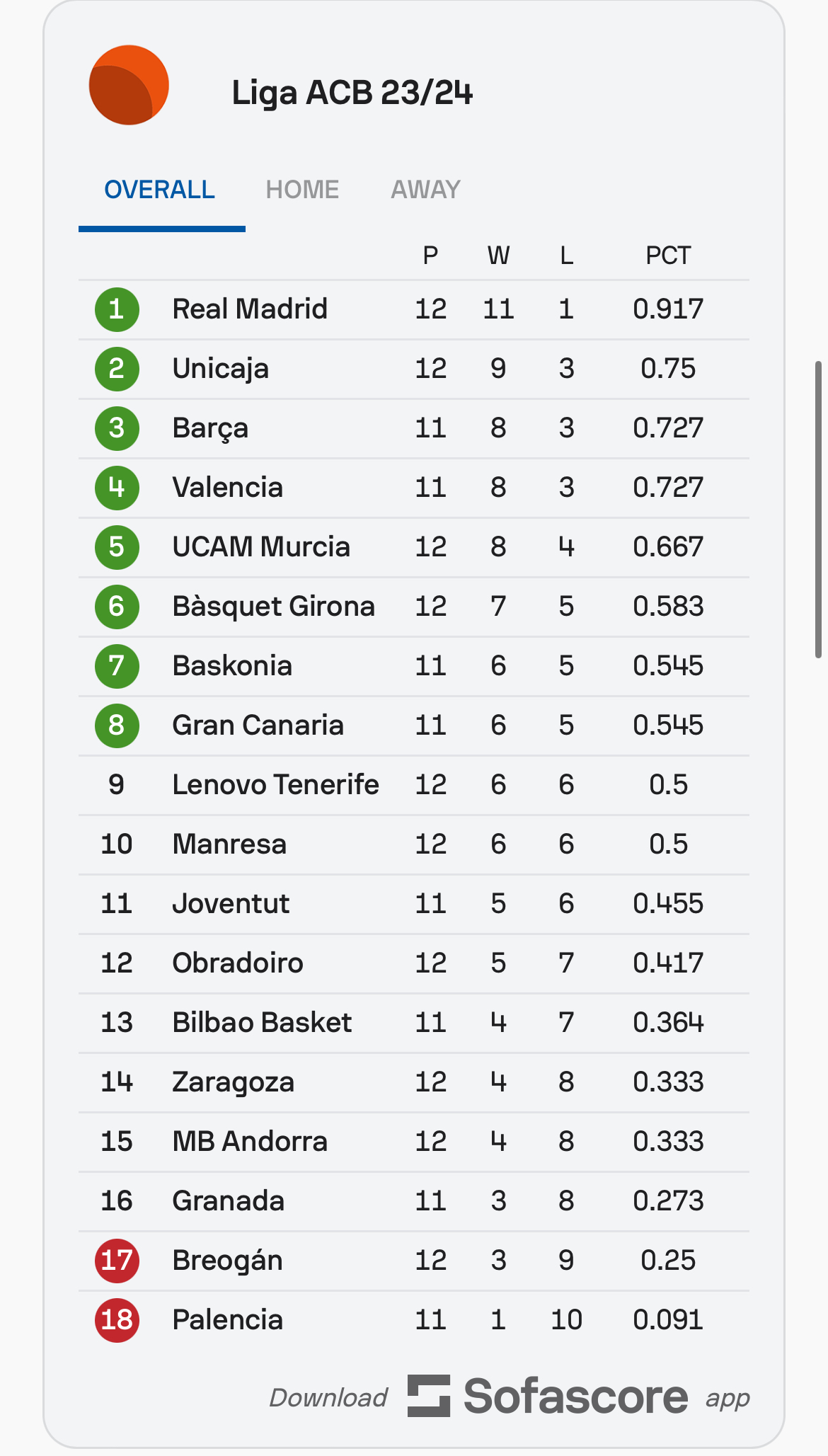This screenshot has height=1456, width=828.
Task: Click the PCT column header
Action: 668,256
